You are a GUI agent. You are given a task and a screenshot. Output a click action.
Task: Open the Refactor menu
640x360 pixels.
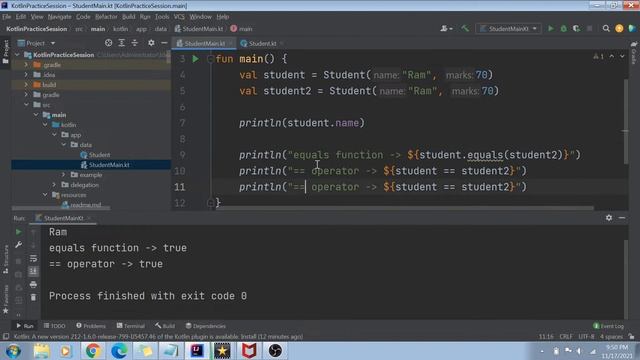[x=106, y=17]
